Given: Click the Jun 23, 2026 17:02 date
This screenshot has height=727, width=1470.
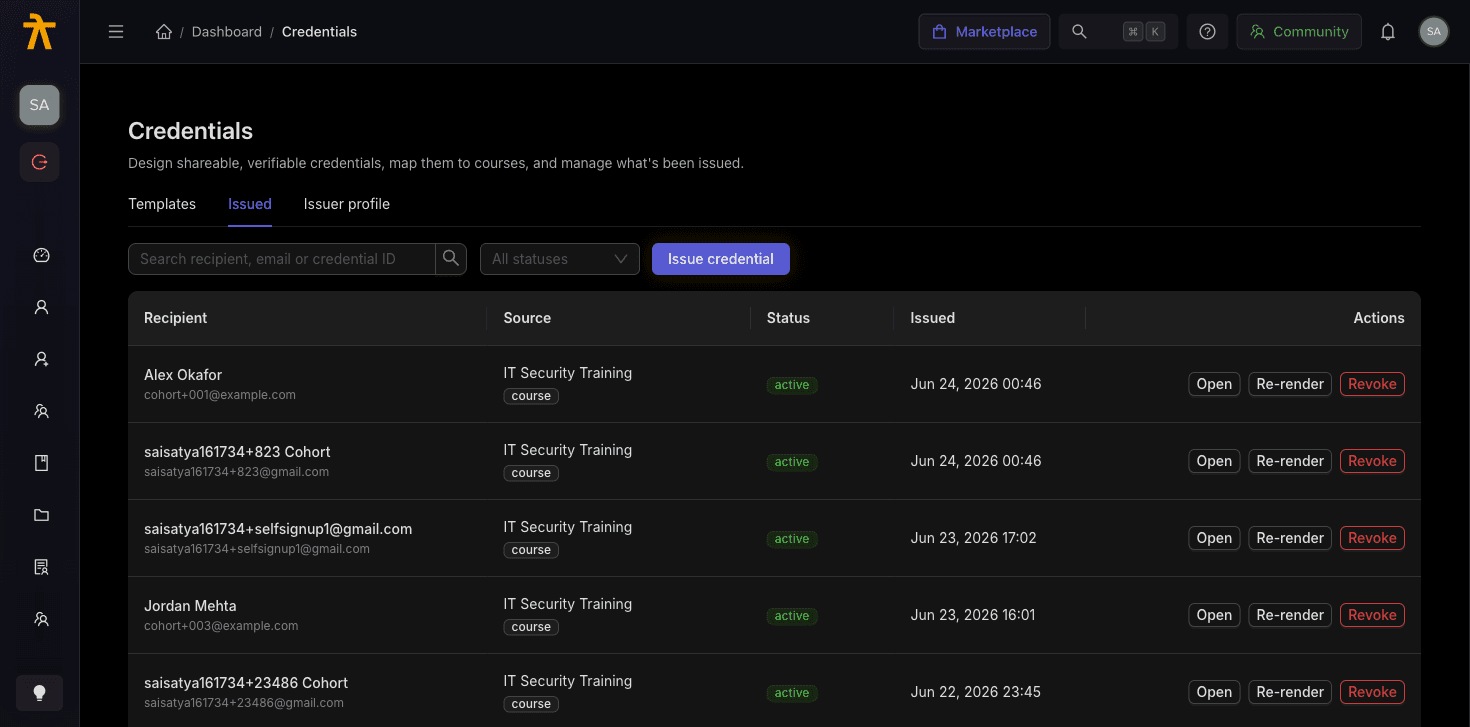Looking at the screenshot, I should coord(973,538).
